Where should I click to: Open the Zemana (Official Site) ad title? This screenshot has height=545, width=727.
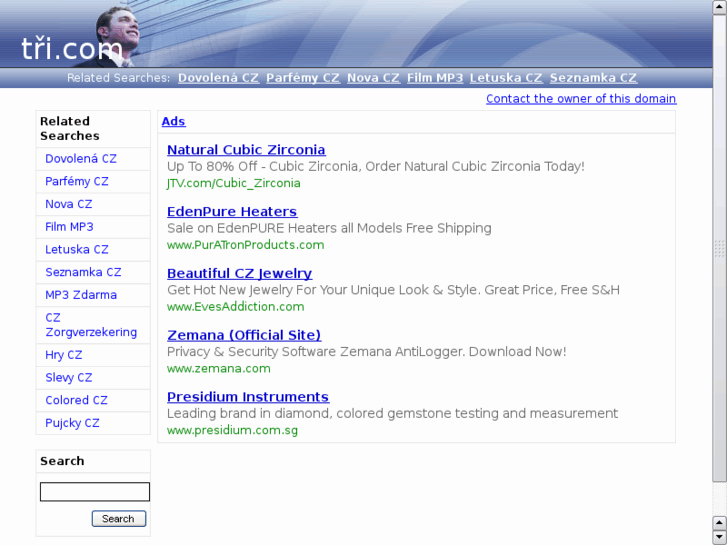click(x=244, y=335)
